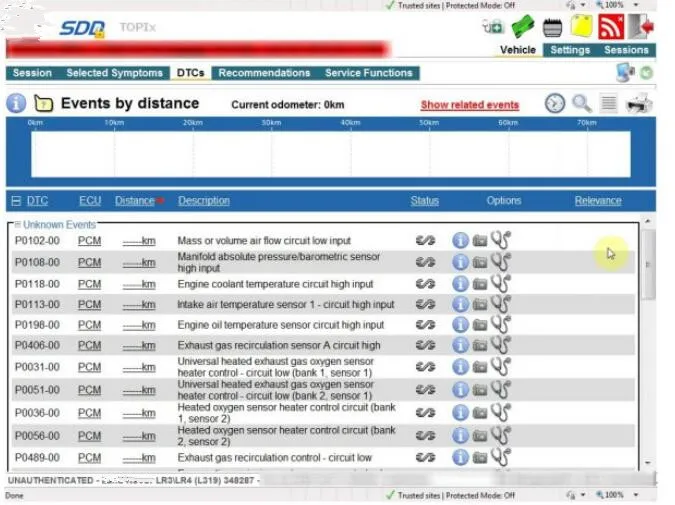Open the calendar planner icon
This screenshot has width=675, height=505.
click(x=552, y=28)
